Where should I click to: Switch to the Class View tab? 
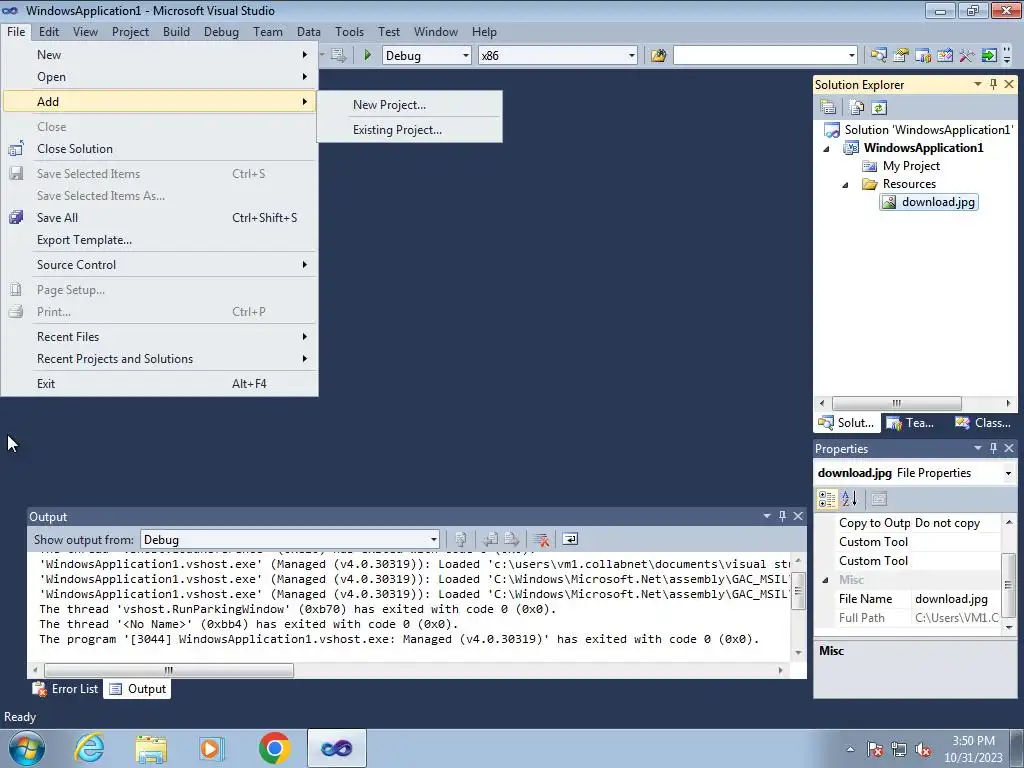982,423
